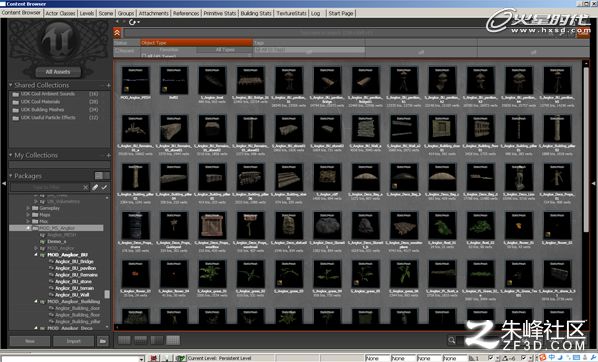Collapse the Shared Collections section
Screen dimensions: 598x362
(11, 85)
